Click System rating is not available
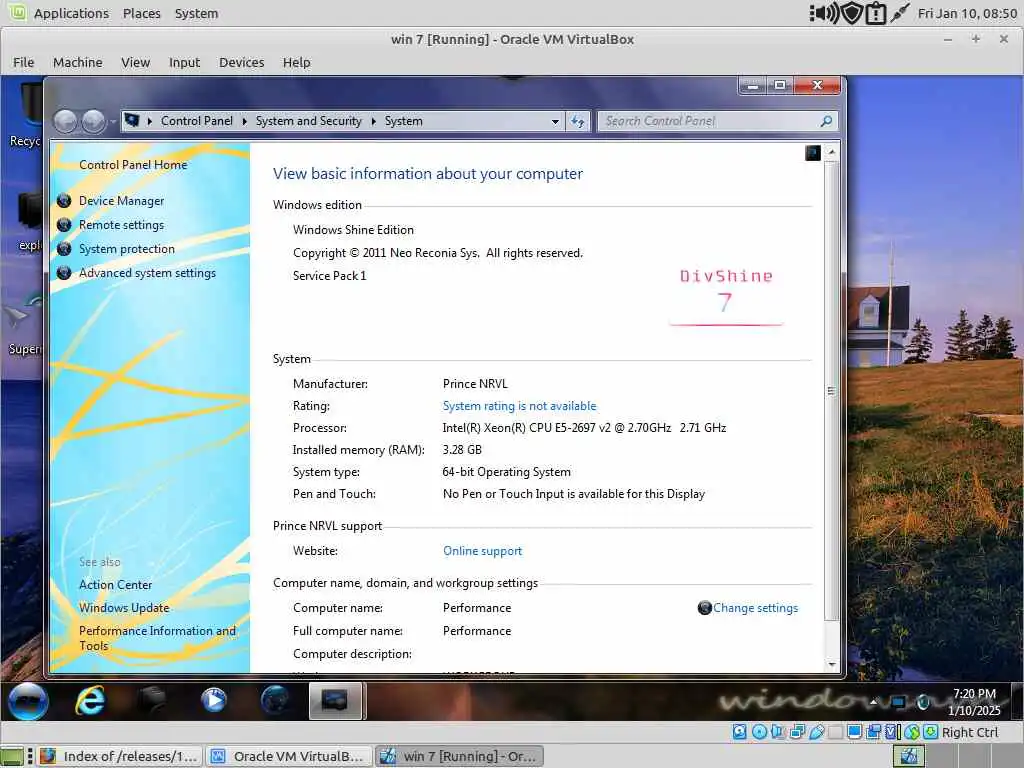 tap(519, 406)
